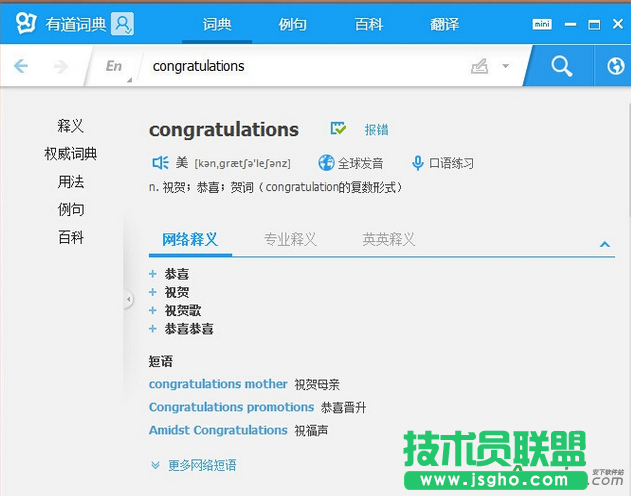Click the congratulations headword title
The height and width of the screenshot is (496, 631).
pyautogui.click(x=224, y=130)
